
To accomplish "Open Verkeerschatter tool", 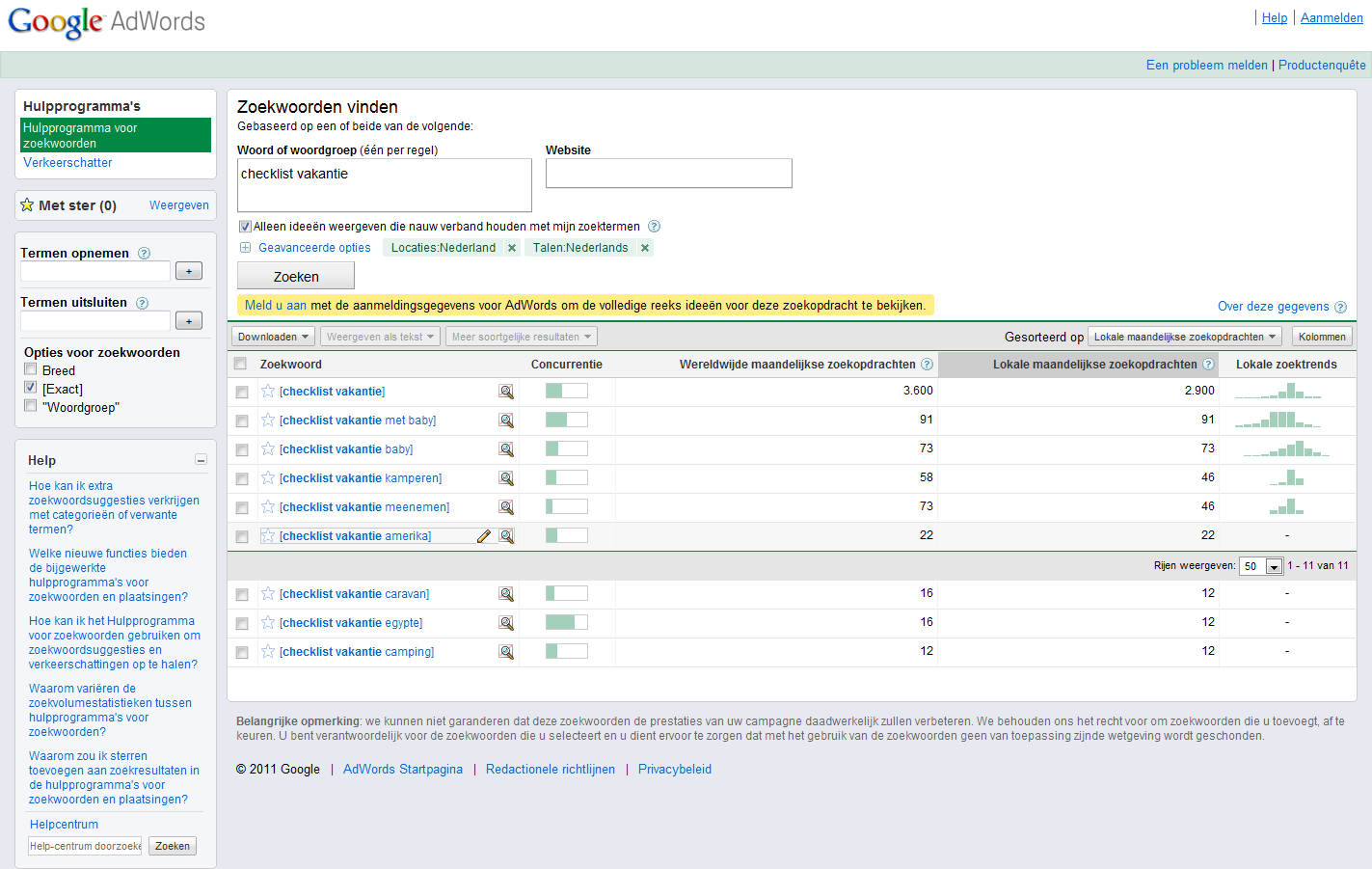I will click(x=67, y=163).
